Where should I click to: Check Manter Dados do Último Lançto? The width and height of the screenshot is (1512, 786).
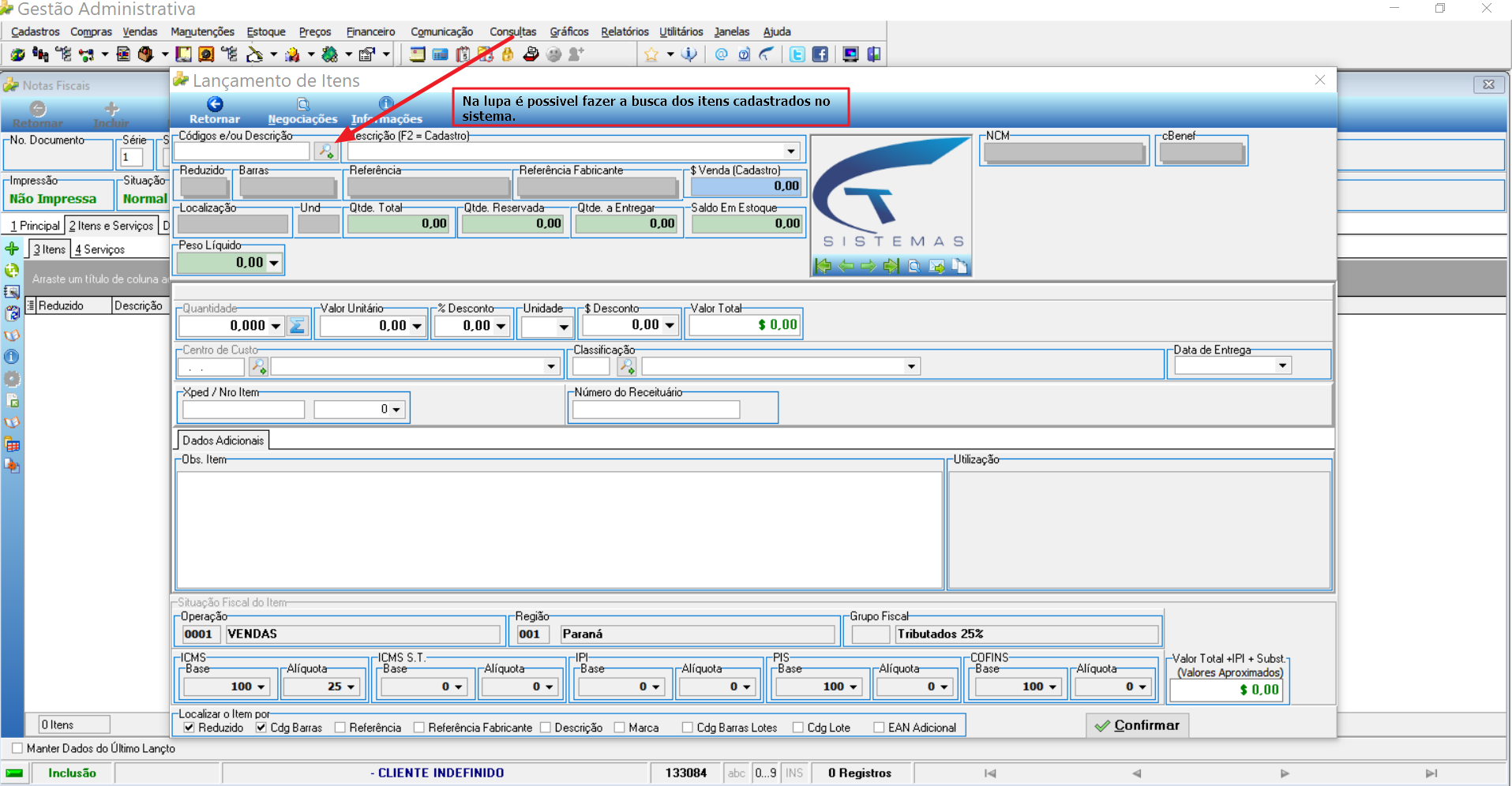pos(17,748)
